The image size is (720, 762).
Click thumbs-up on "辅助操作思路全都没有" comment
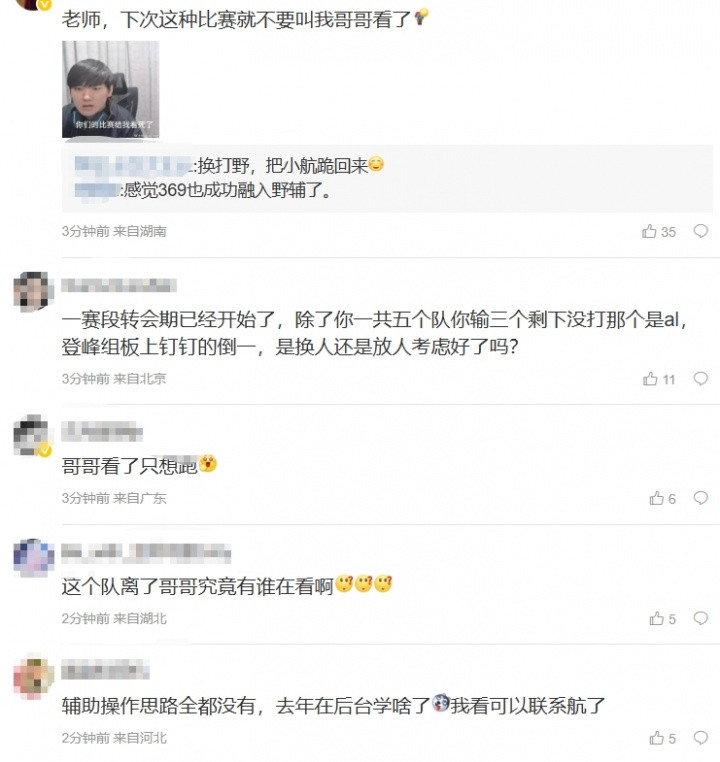pos(656,738)
